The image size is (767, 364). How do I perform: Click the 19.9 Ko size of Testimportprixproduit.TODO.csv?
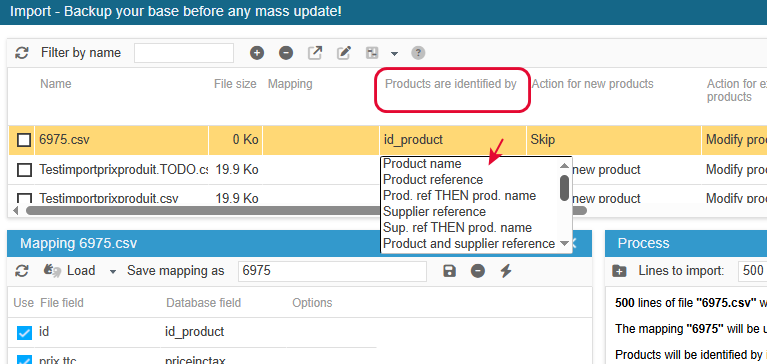(x=237, y=170)
